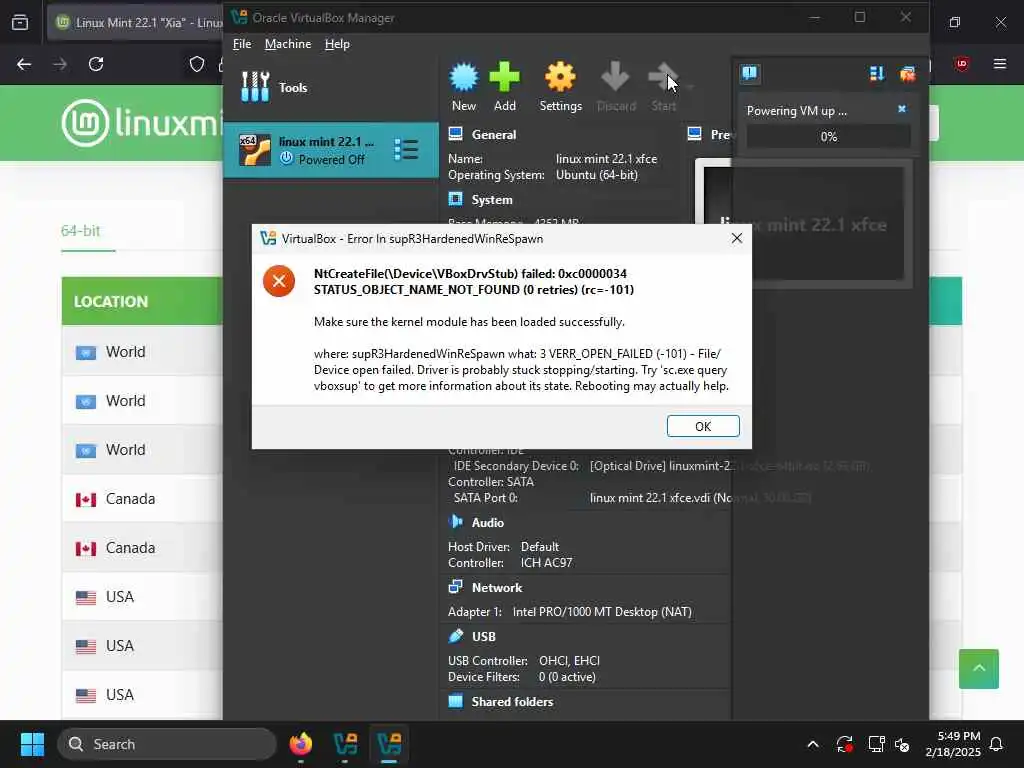Click the Preview section monitor icon

[x=695, y=134]
